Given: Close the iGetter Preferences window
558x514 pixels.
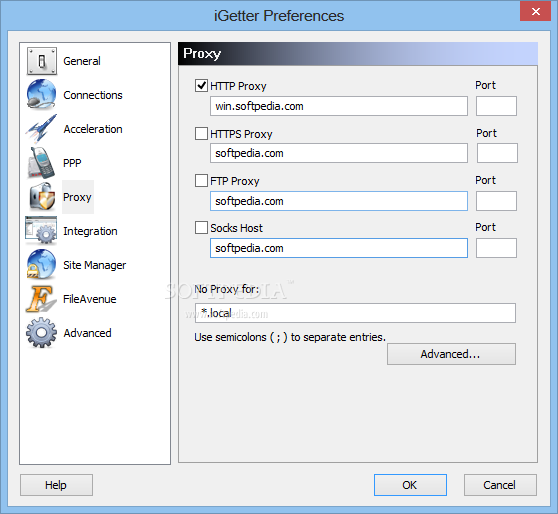Looking at the screenshot, I should click(535, 11).
